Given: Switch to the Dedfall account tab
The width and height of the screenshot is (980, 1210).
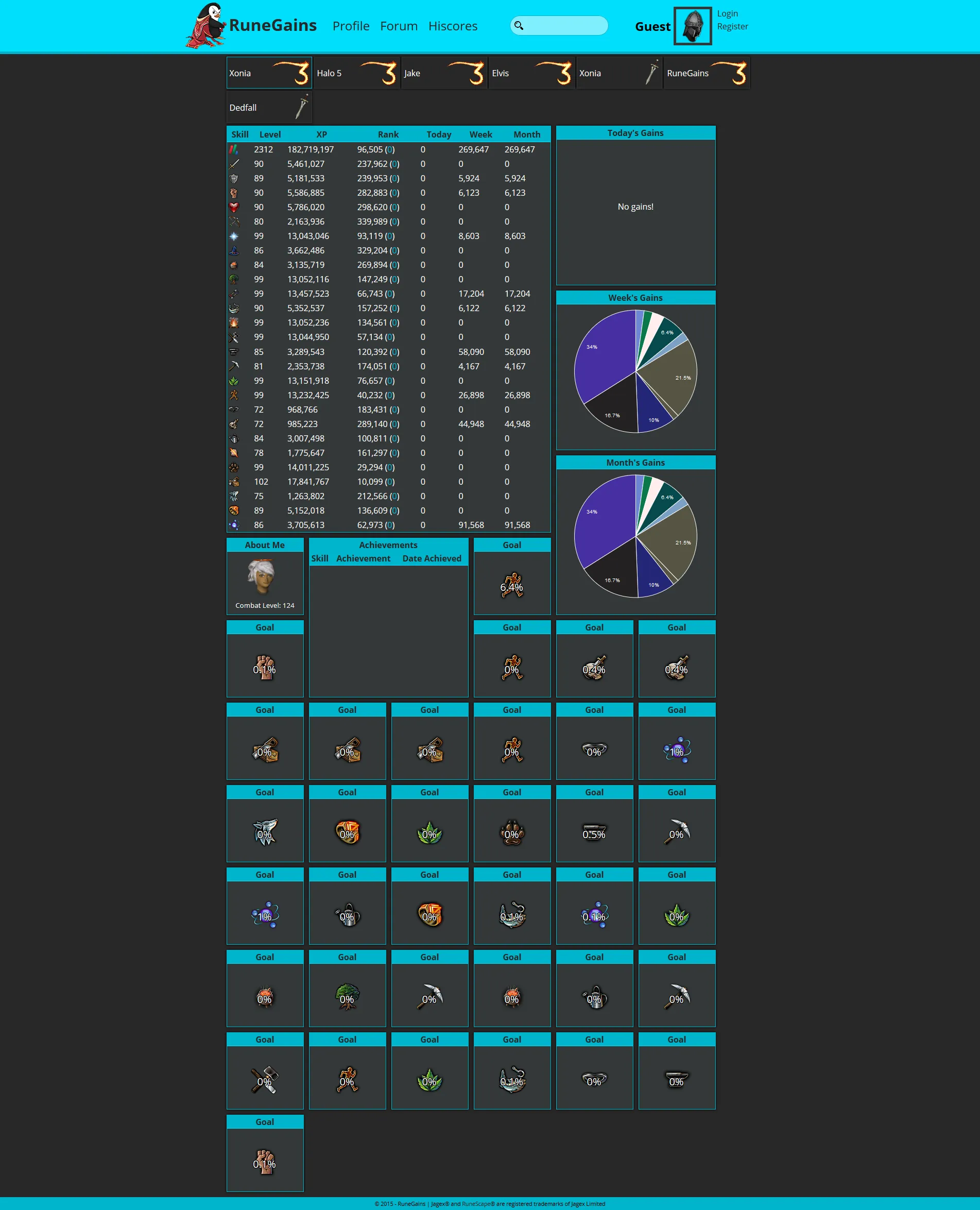Looking at the screenshot, I should (x=269, y=107).
